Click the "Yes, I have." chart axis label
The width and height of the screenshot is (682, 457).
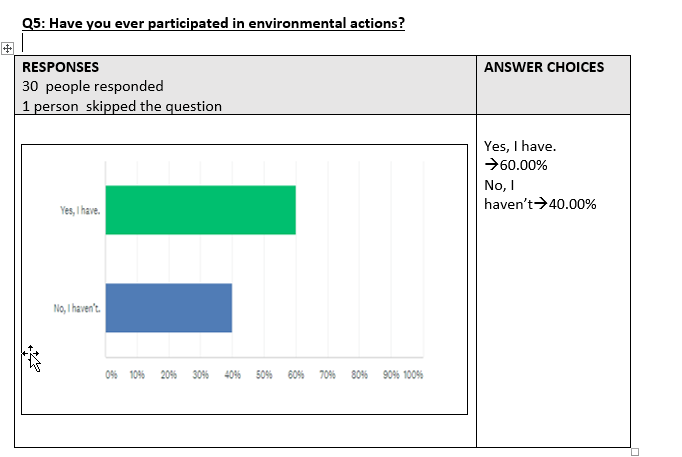coord(80,211)
